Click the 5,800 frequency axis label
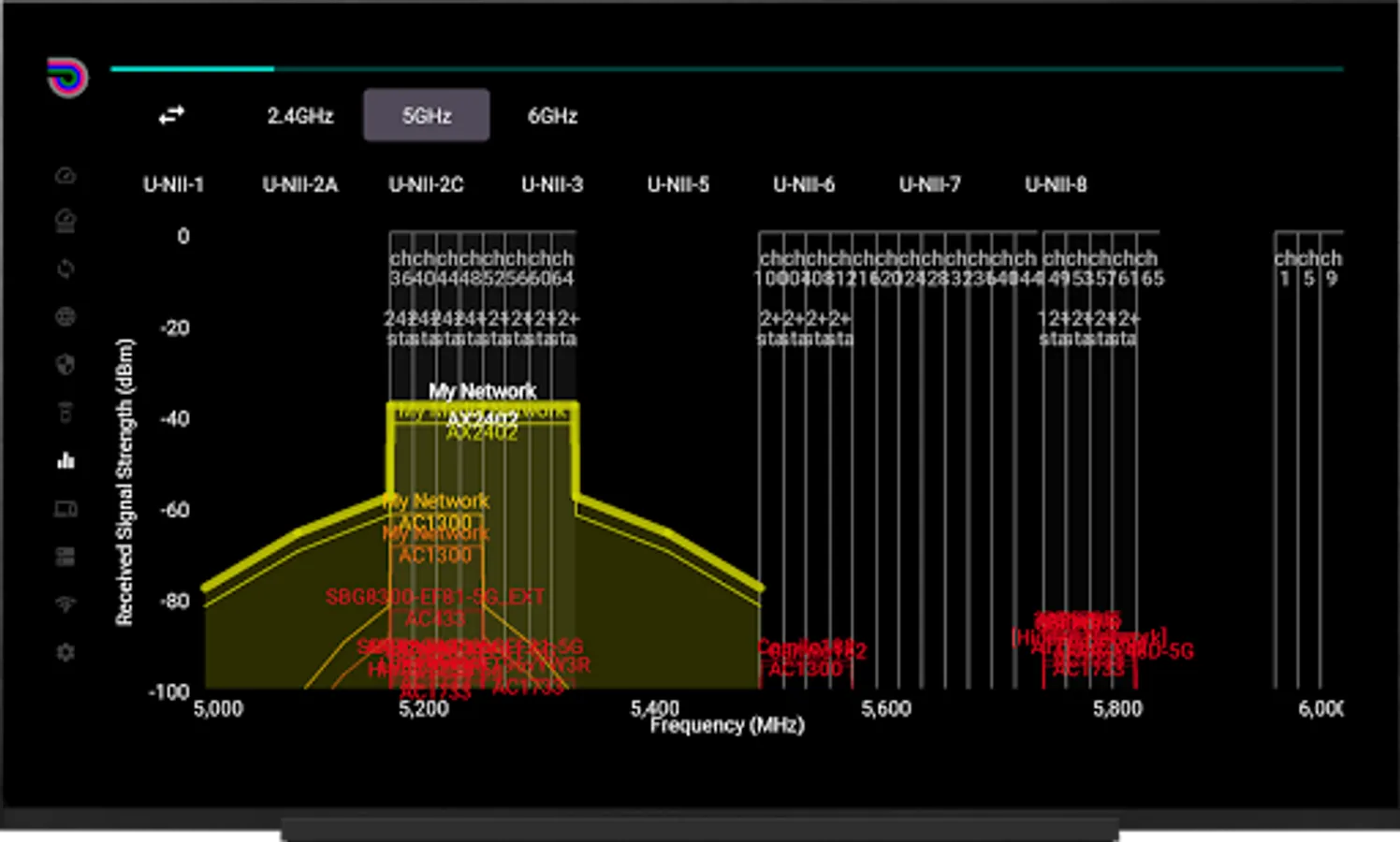The image size is (1400, 842). (x=1117, y=709)
